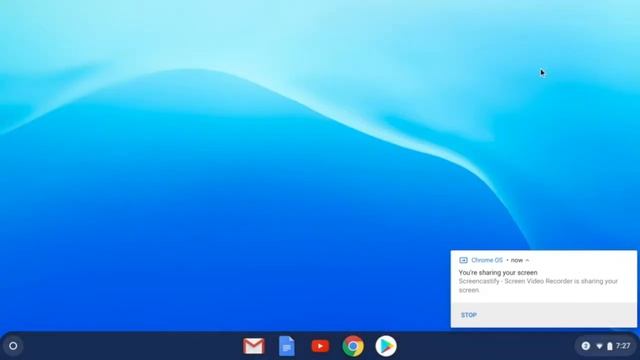The height and width of the screenshot is (360, 640).
Task: Collapse the notification using the caret arrow
Action: pyautogui.click(x=527, y=260)
